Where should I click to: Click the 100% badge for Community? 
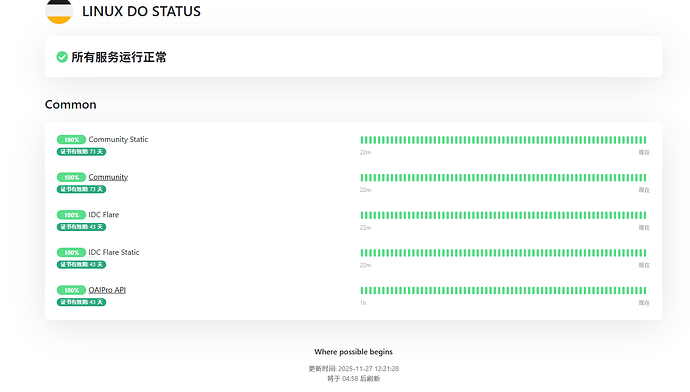pos(71,177)
